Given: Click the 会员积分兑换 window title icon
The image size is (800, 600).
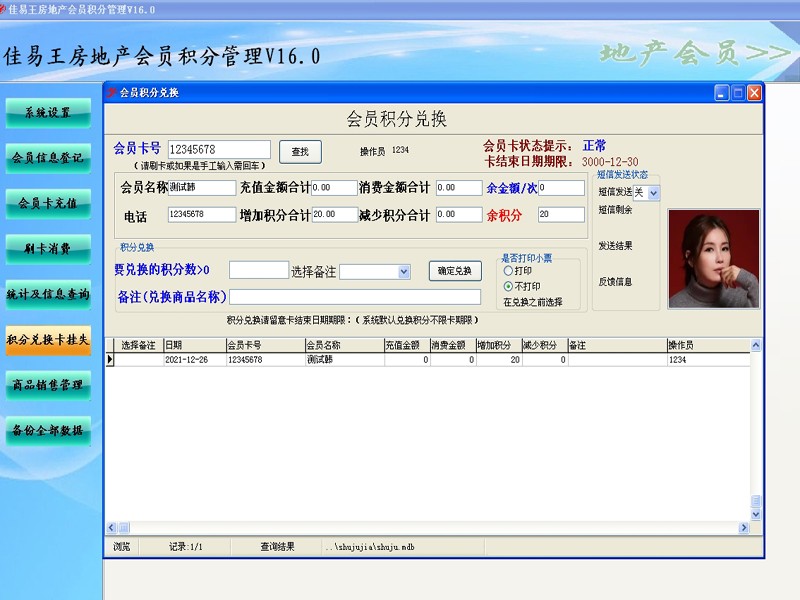Looking at the screenshot, I should point(112,92).
